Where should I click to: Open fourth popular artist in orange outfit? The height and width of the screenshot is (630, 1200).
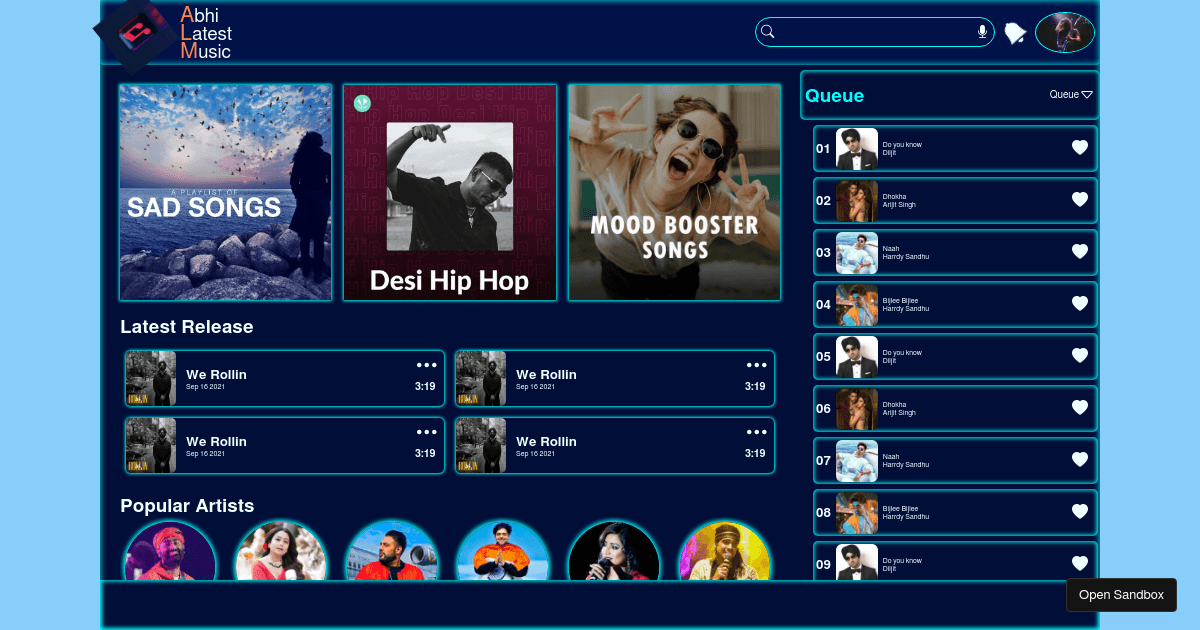(x=503, y=551)
